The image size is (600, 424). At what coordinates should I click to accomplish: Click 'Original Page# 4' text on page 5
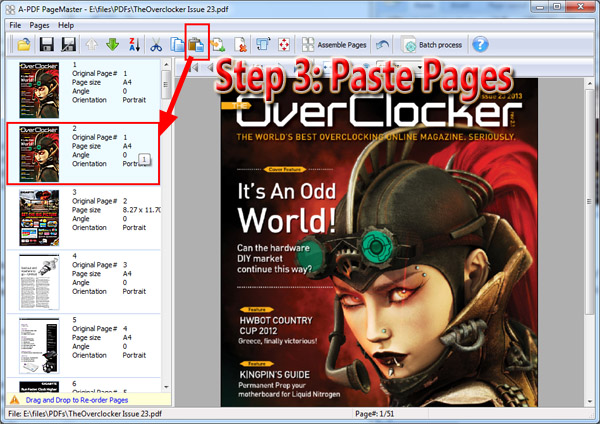point(99,329)
